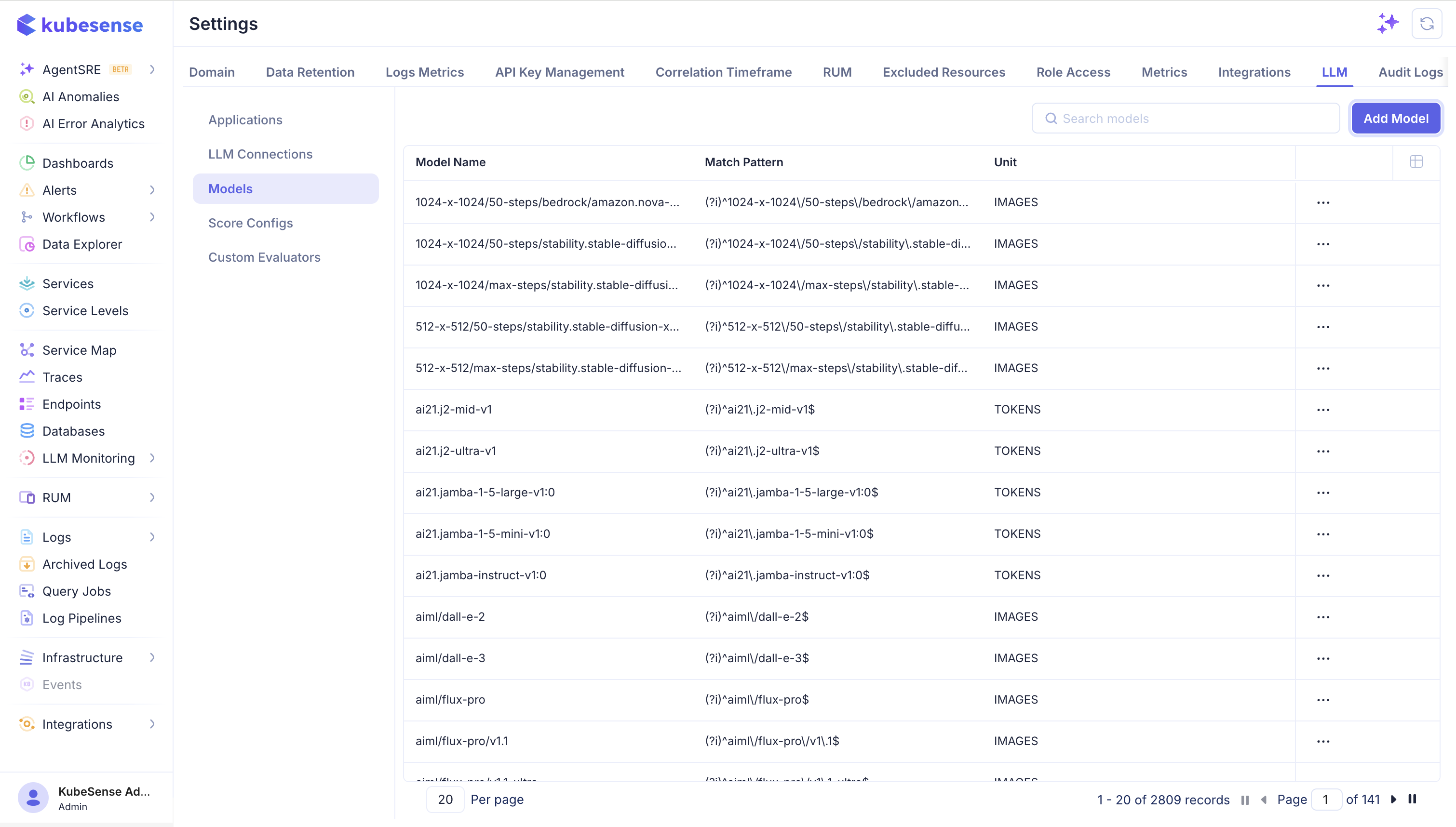
Task: Go to Dashboards in sidebar
Action: pos(78,163)
